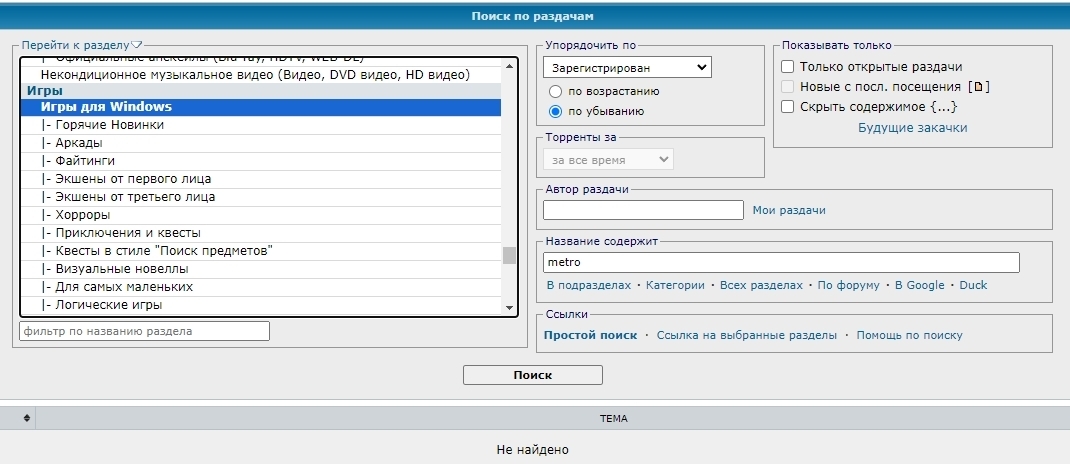Select 'по убыванию' radio button
Viewport: 1070px width, 464px height.
coord(555,111)
